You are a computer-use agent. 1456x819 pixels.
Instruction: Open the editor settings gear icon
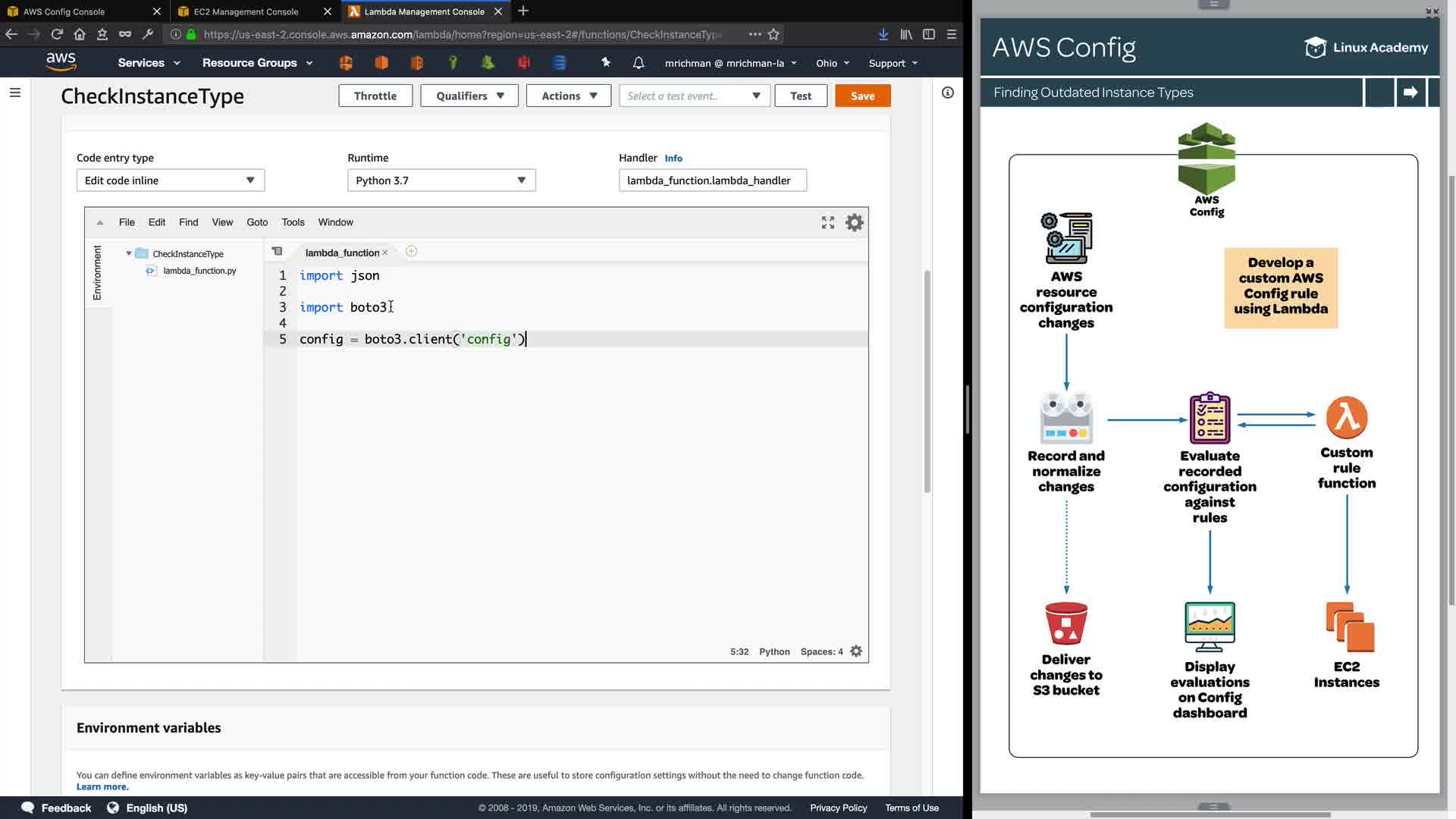[854, 222]
